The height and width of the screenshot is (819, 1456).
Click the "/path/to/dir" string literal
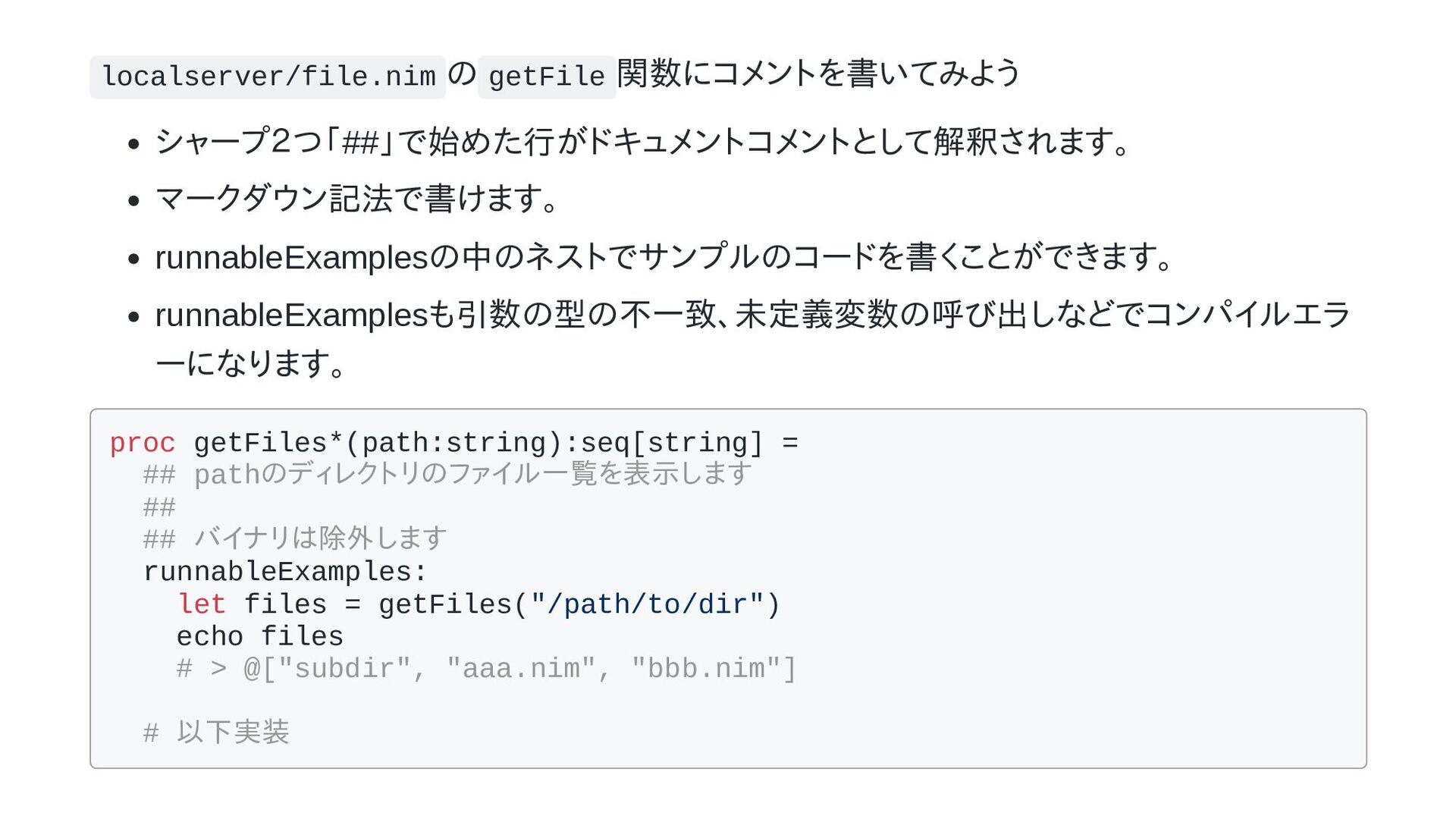click(x=648, y=604)
